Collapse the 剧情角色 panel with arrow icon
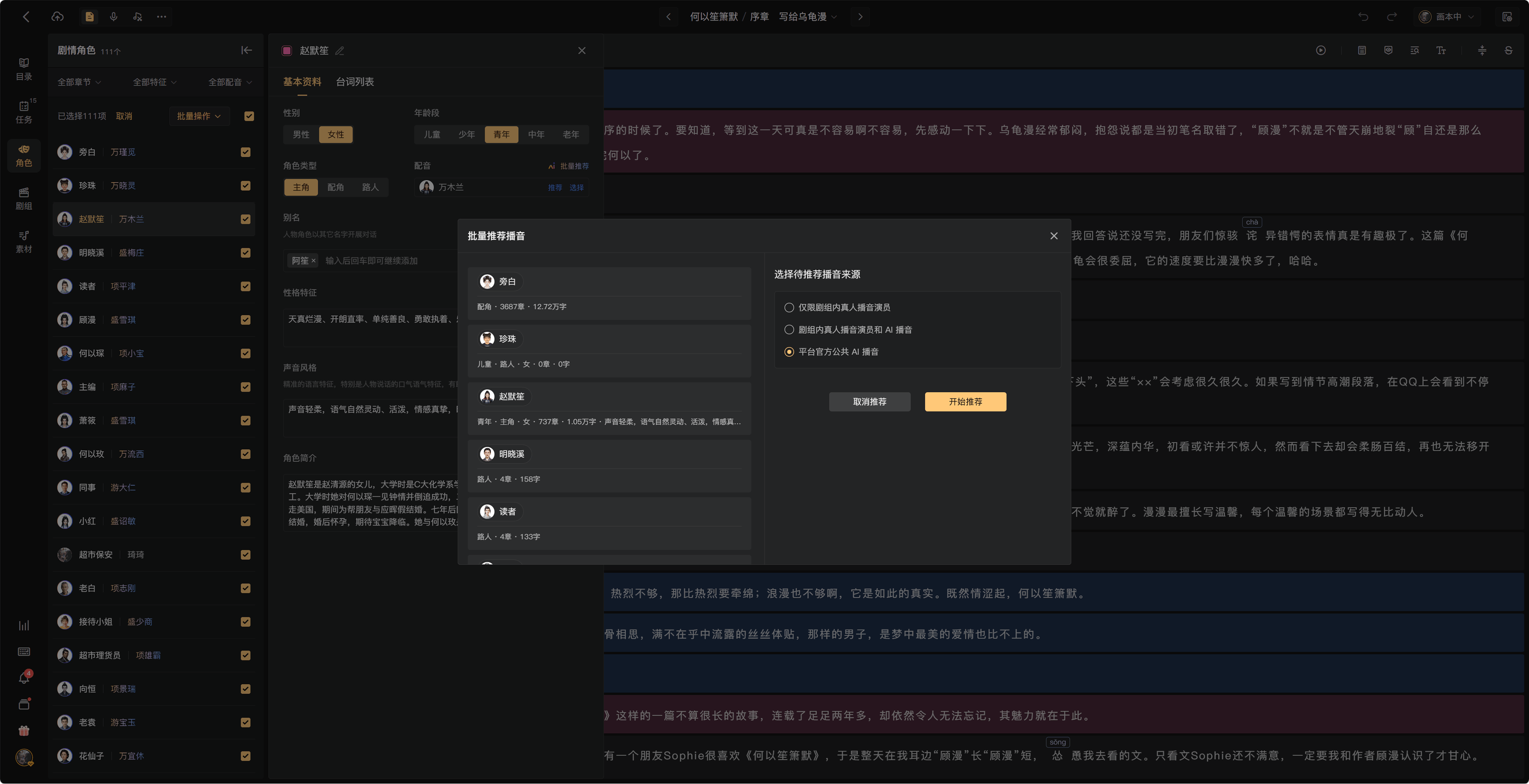Image resolution: width=1529 pixels, height=784 pixels. click(x=246, y=51)
